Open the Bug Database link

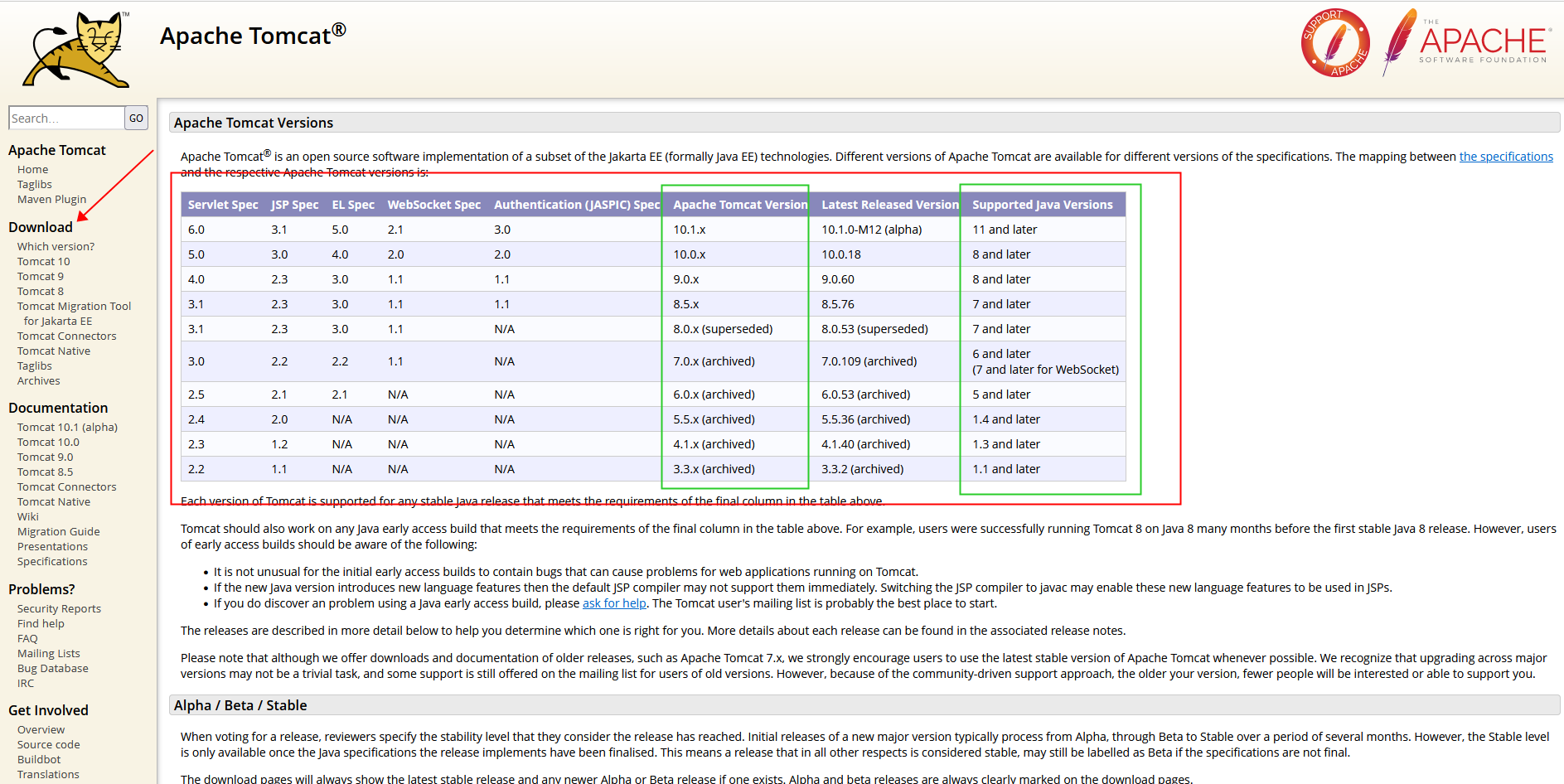click(x=53, y=668)
